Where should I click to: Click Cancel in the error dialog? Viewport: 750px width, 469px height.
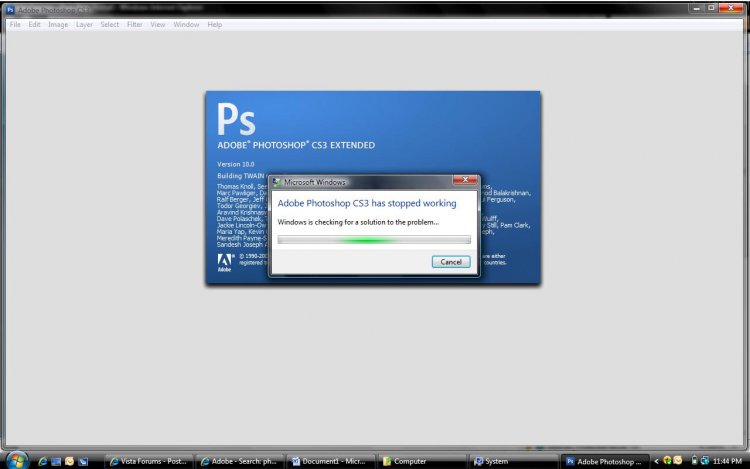451,262
